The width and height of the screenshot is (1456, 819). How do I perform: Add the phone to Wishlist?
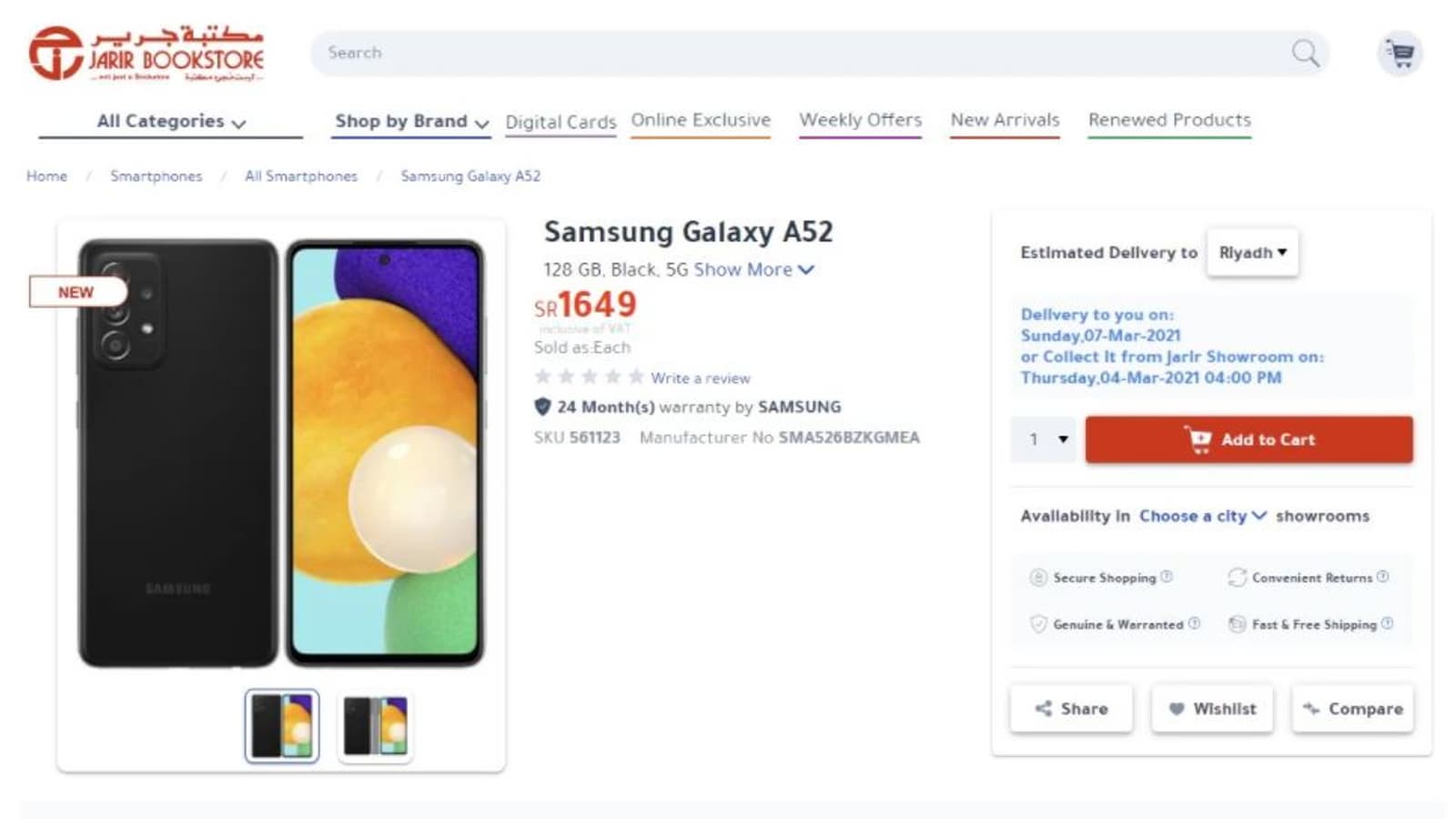(1212, 709)
